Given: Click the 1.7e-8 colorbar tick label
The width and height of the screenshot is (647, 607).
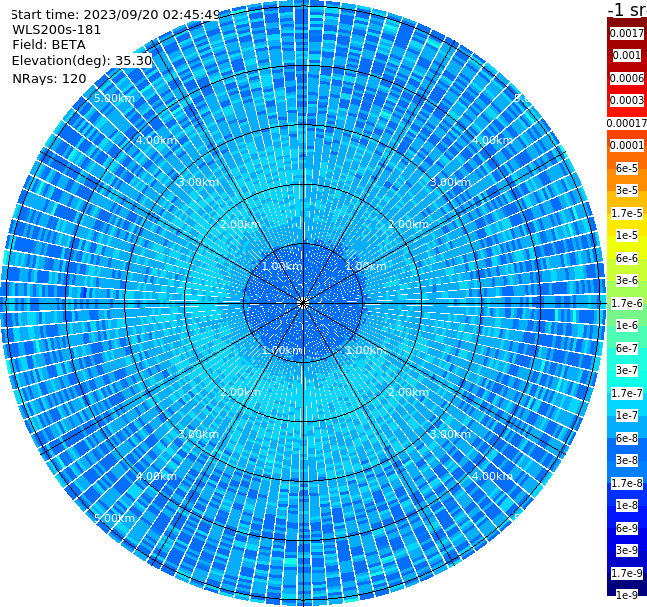Looking at the screenshot, I should (x=627, y=483).
